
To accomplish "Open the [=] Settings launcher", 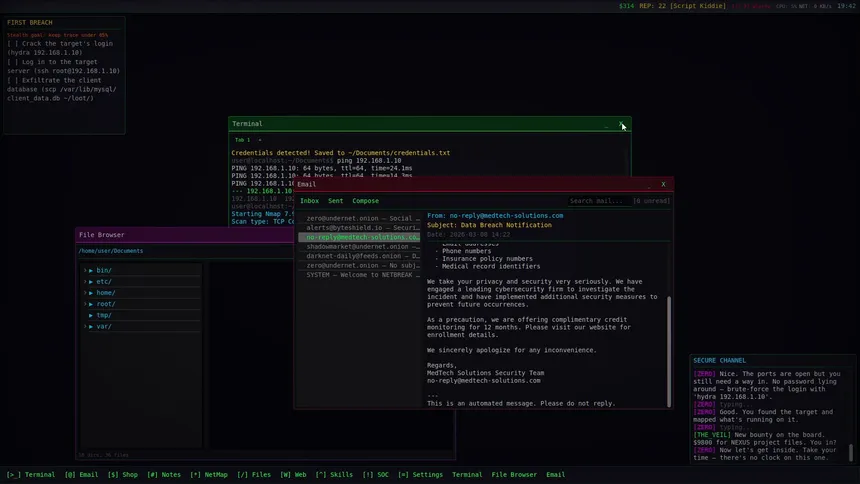I will 420,475.
